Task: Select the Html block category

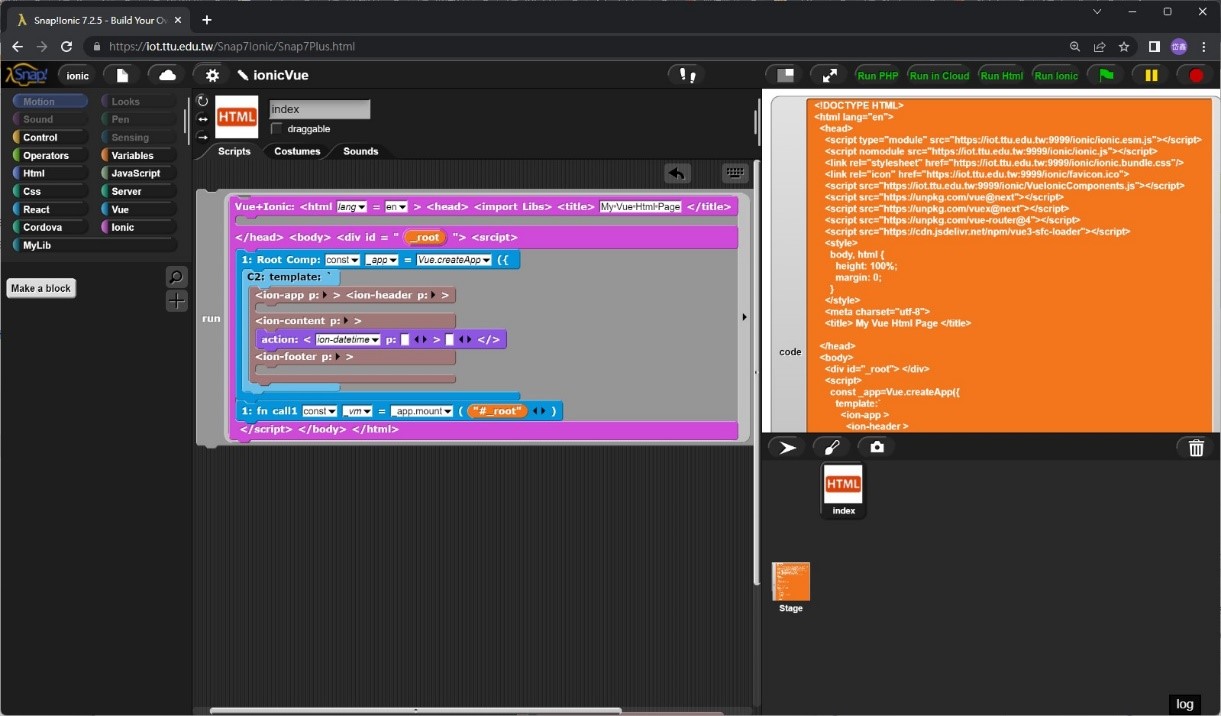Action: point(50,173)
